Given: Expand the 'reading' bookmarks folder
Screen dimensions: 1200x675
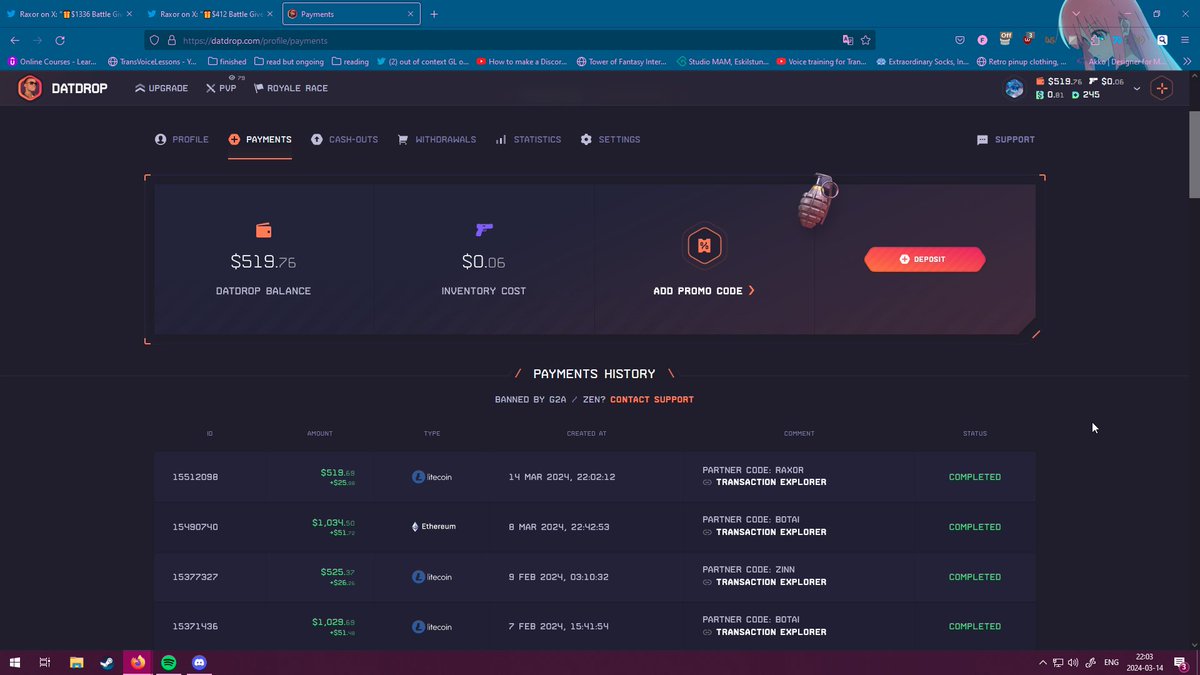Looking at the screenshot, I should click(x=350, y=61).
